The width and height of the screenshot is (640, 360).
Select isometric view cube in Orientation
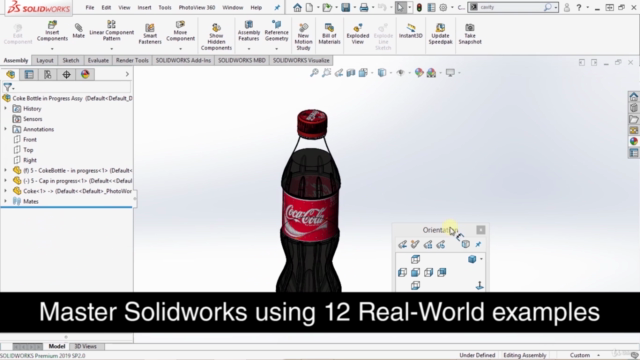click(472, 259)
